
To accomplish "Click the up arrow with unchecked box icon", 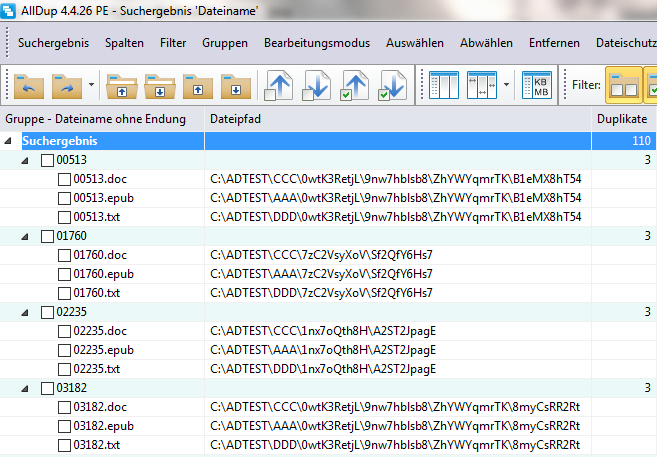I will pos(279,86).
